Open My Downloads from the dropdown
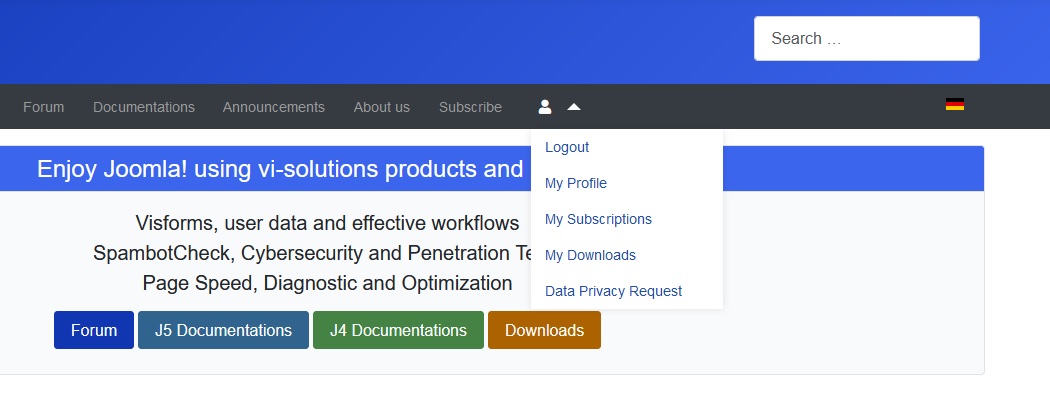Viewport: 1050px width, 393px height. click(590, 255)
